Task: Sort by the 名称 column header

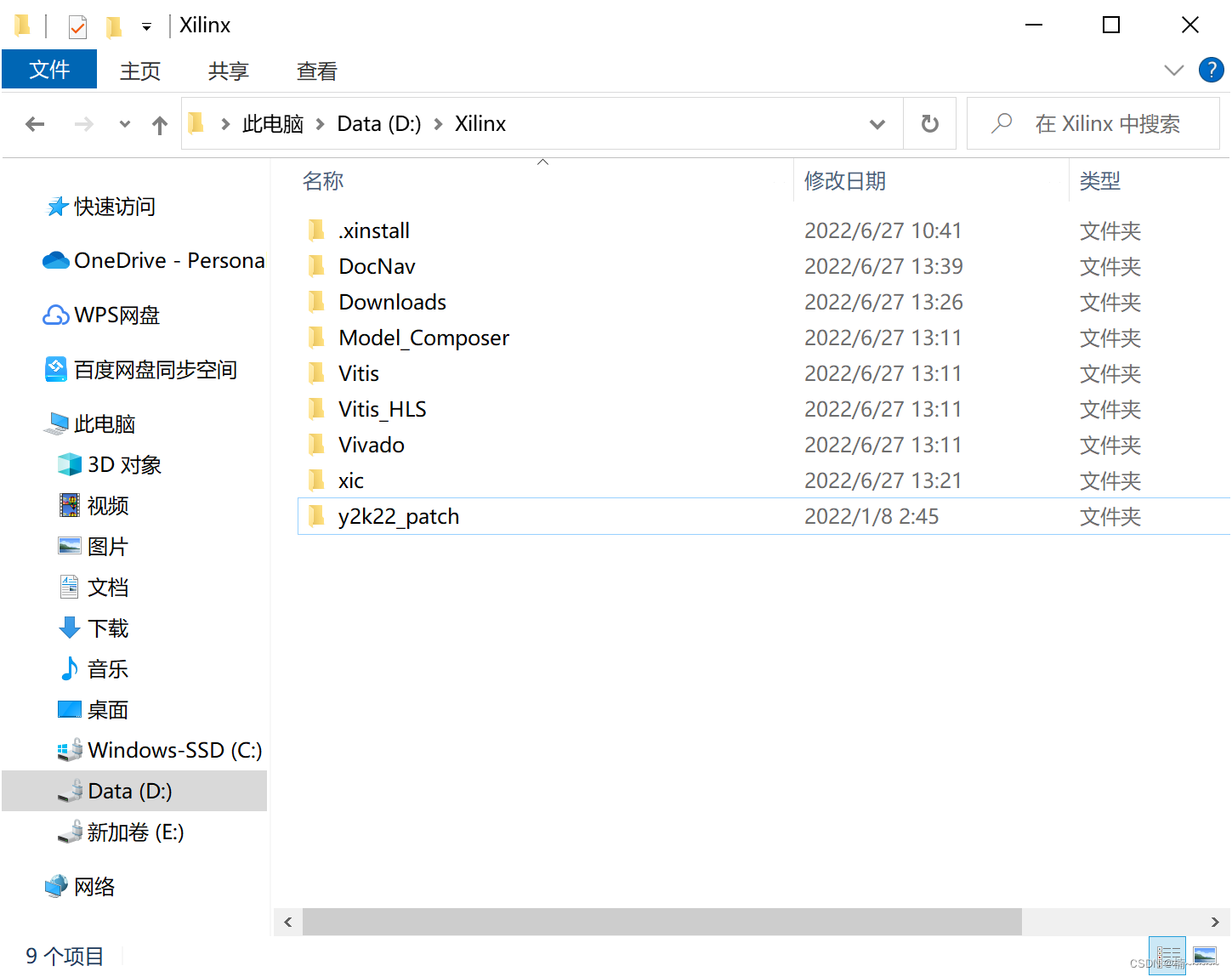Action: click(x=323, y=181)
